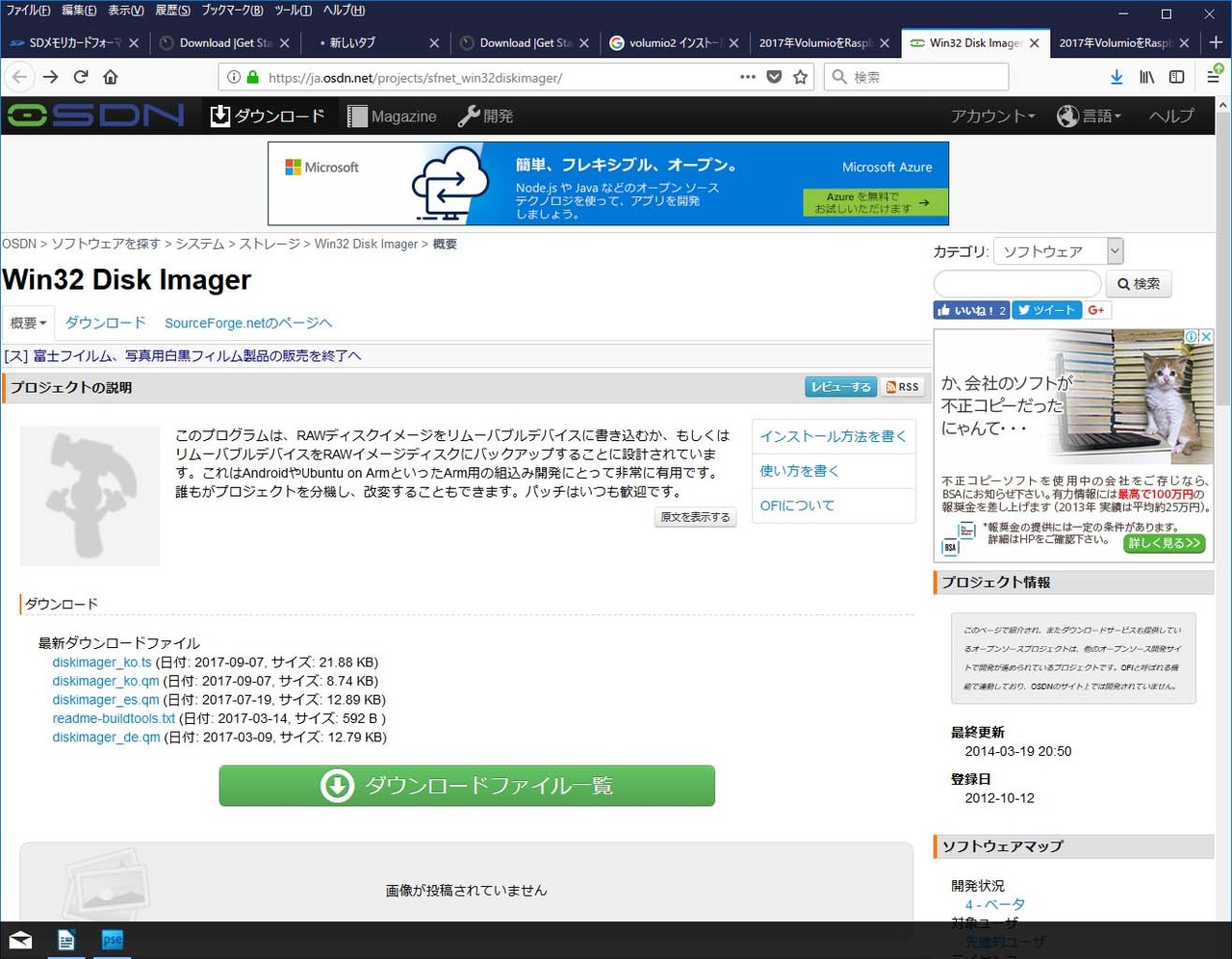The image size is (1232, 959).
Task: Click the OSDN logo in the header
Action: click(91, 116)
